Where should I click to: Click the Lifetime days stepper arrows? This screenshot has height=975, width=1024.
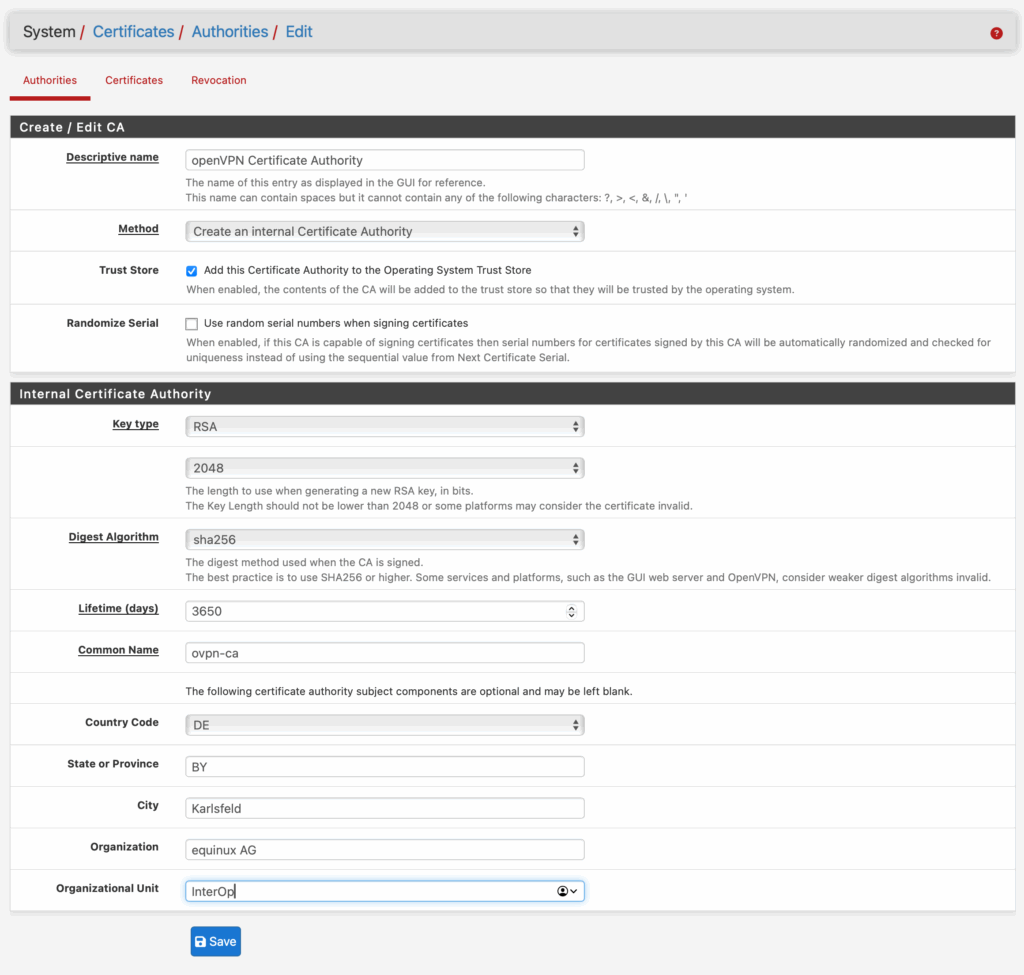tap(571, 611)
